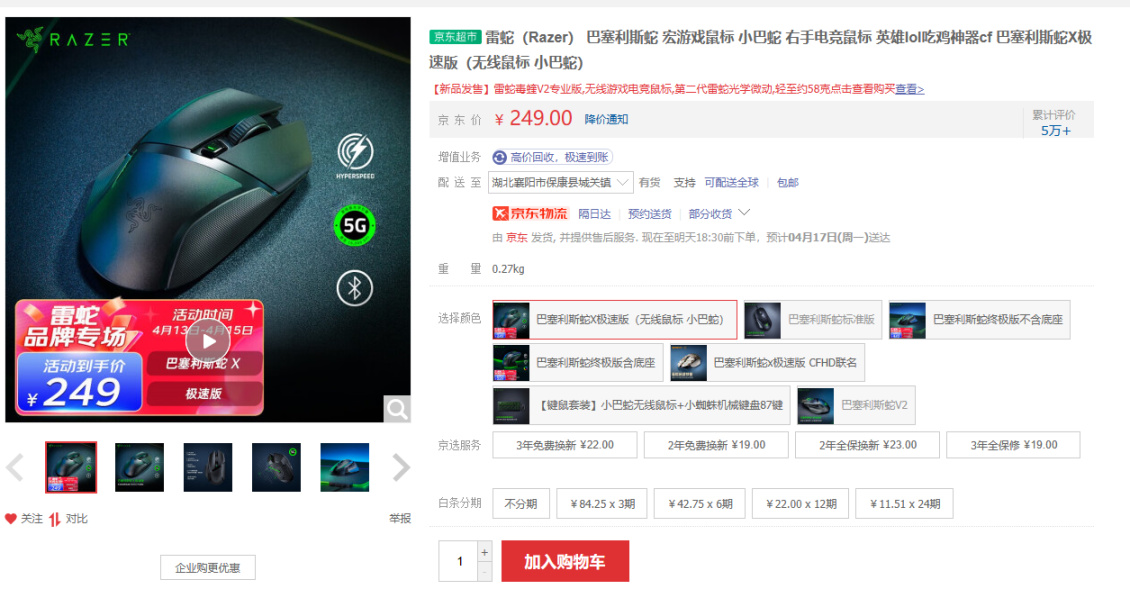Select ¥22.00 x 12期 installment

800,503
